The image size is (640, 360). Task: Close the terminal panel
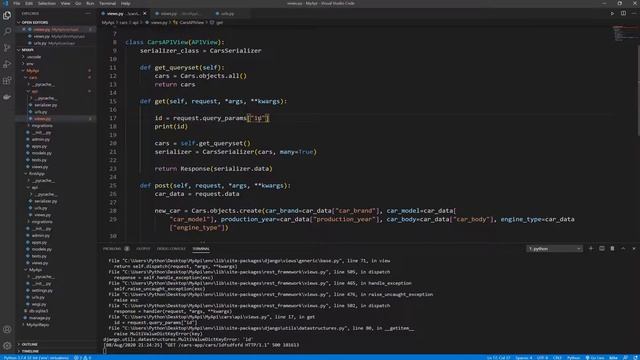coord(634,249)
